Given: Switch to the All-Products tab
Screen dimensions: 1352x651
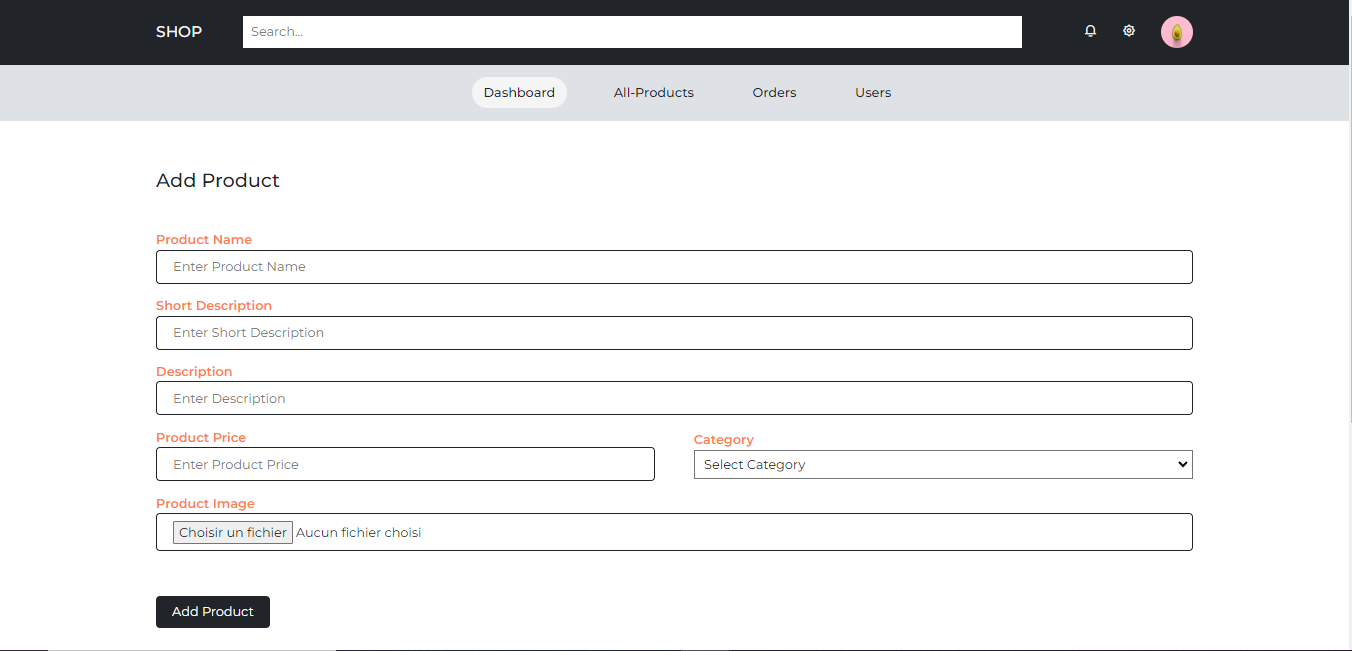Looking at the screenshot, I should pyautogui.click(x=653, y=92).
